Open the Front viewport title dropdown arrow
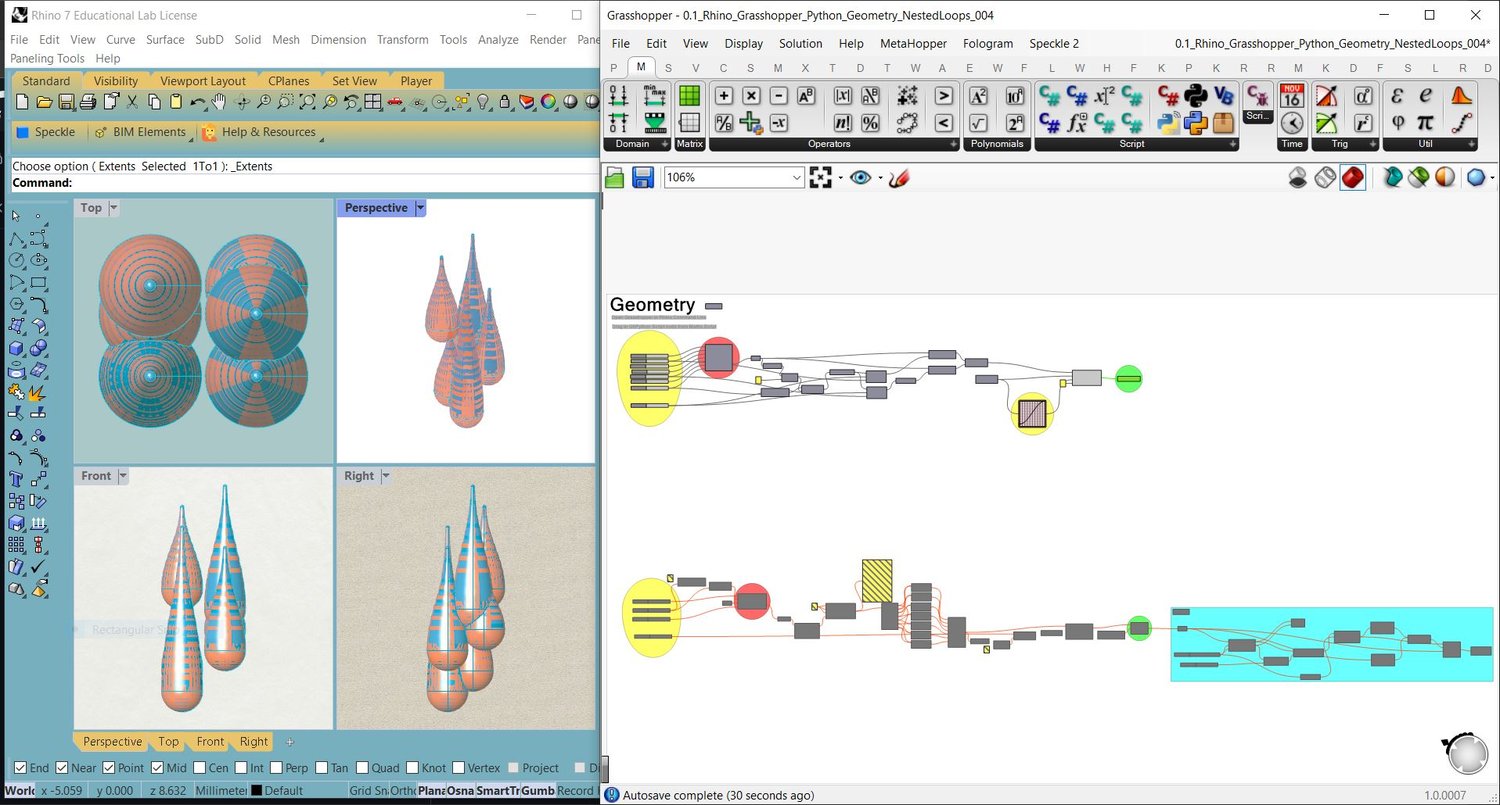 pyautogui.click(x=123, y=476)
